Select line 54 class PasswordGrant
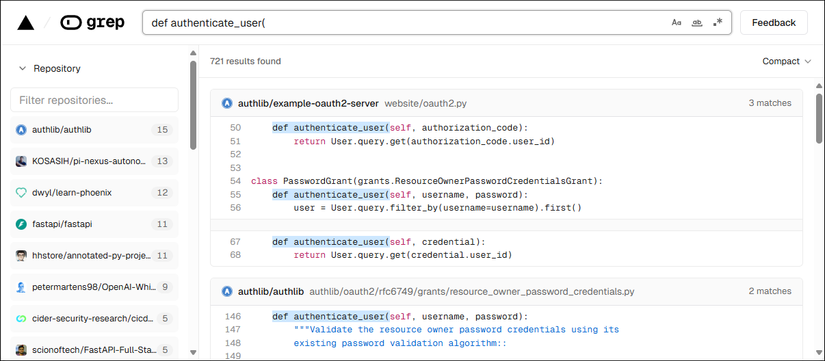 426,181
